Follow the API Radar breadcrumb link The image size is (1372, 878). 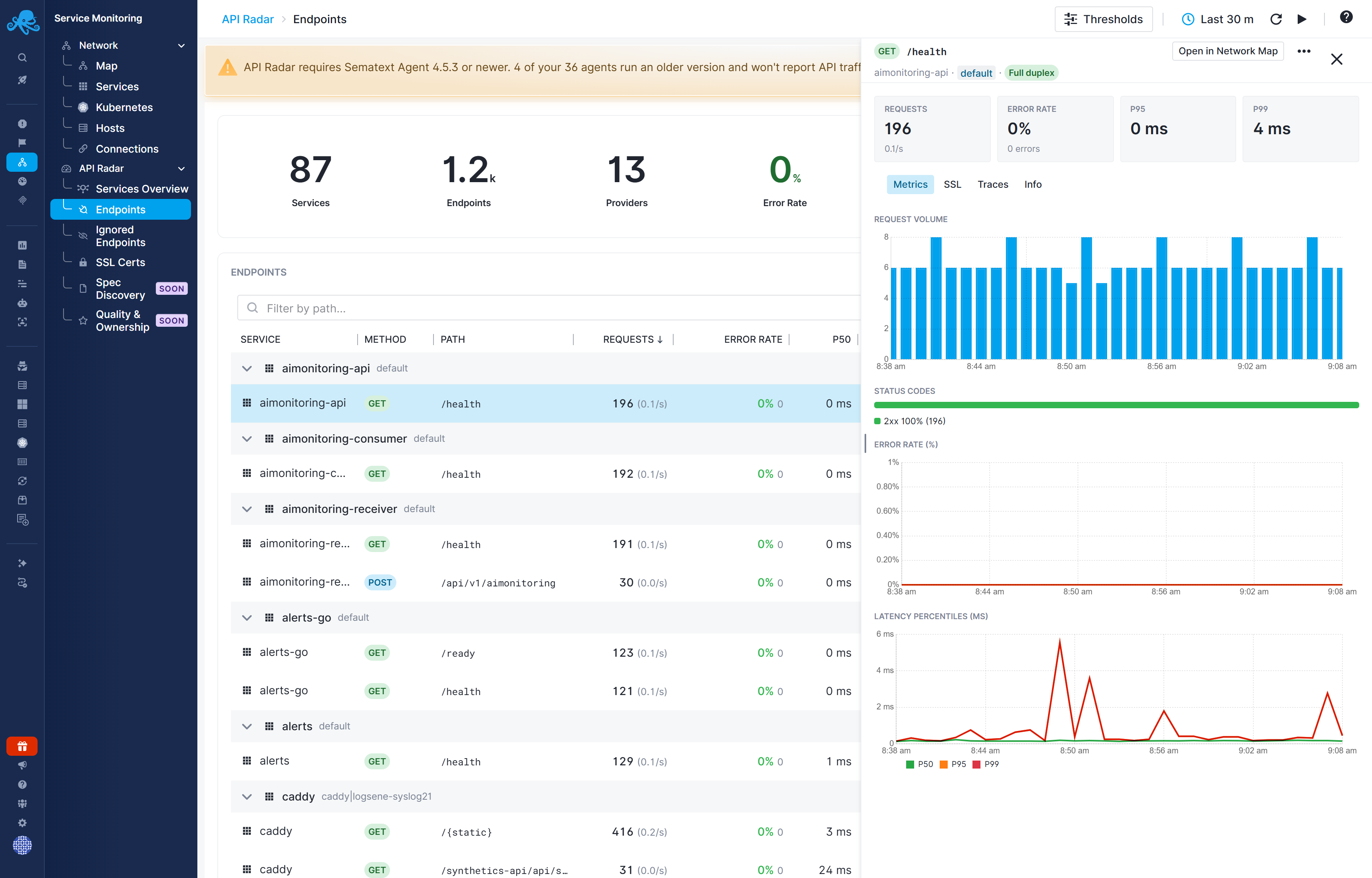247,20
